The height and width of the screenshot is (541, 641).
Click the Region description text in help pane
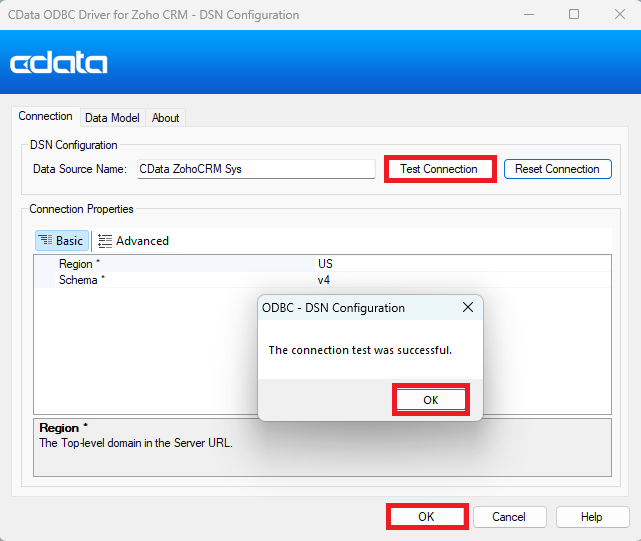point(136,443)
